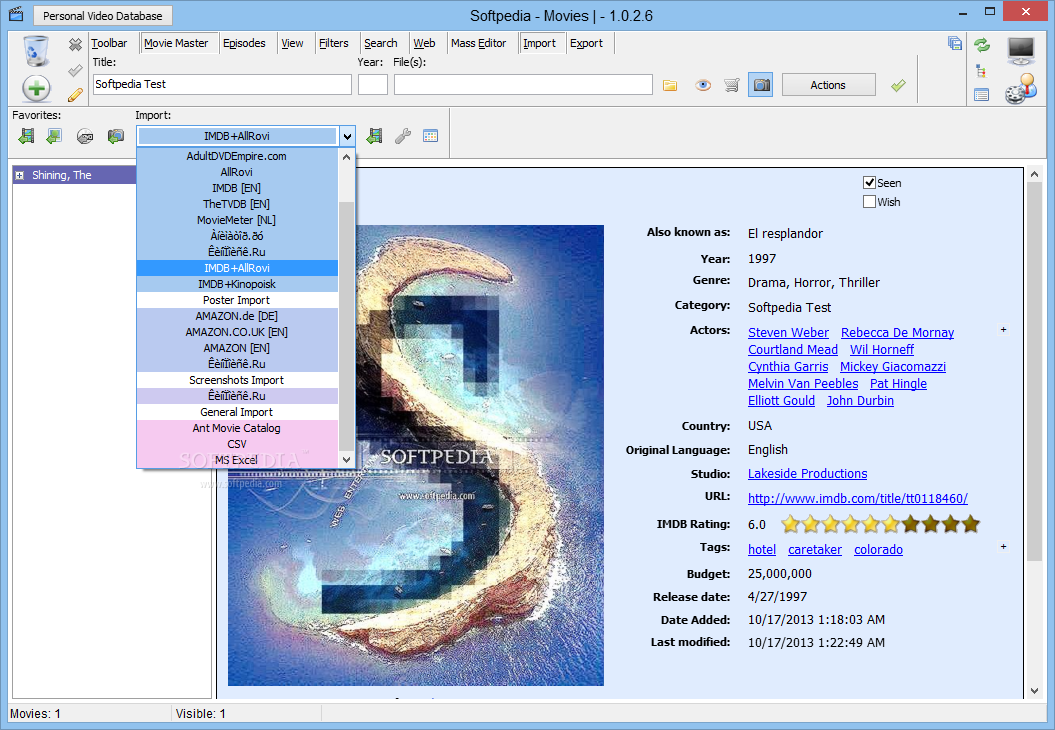Viewport: 1055px width, 730px height.
Task: Click in the Title input field
Action: (x=222, y=85)
